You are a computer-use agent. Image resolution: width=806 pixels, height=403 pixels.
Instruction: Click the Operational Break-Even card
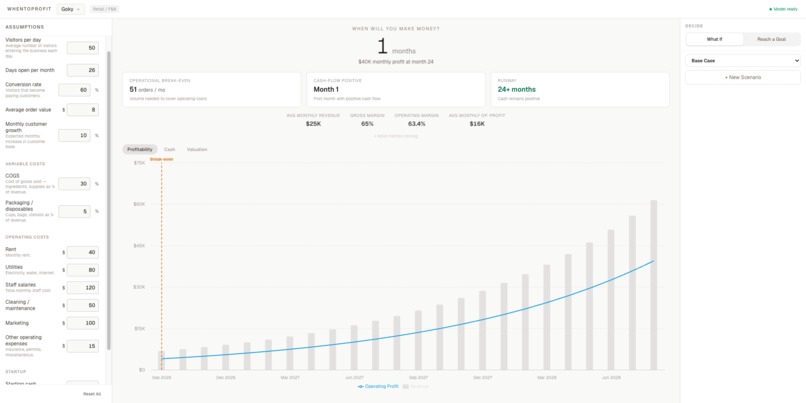(212, 89)
